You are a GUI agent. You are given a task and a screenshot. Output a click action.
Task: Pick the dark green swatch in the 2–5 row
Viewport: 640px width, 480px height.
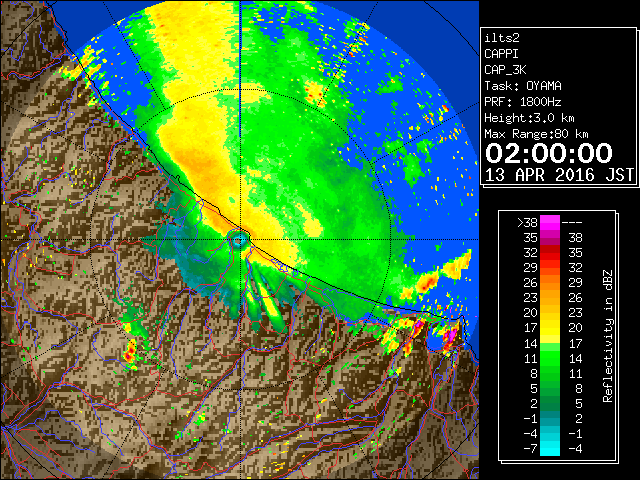550,404
